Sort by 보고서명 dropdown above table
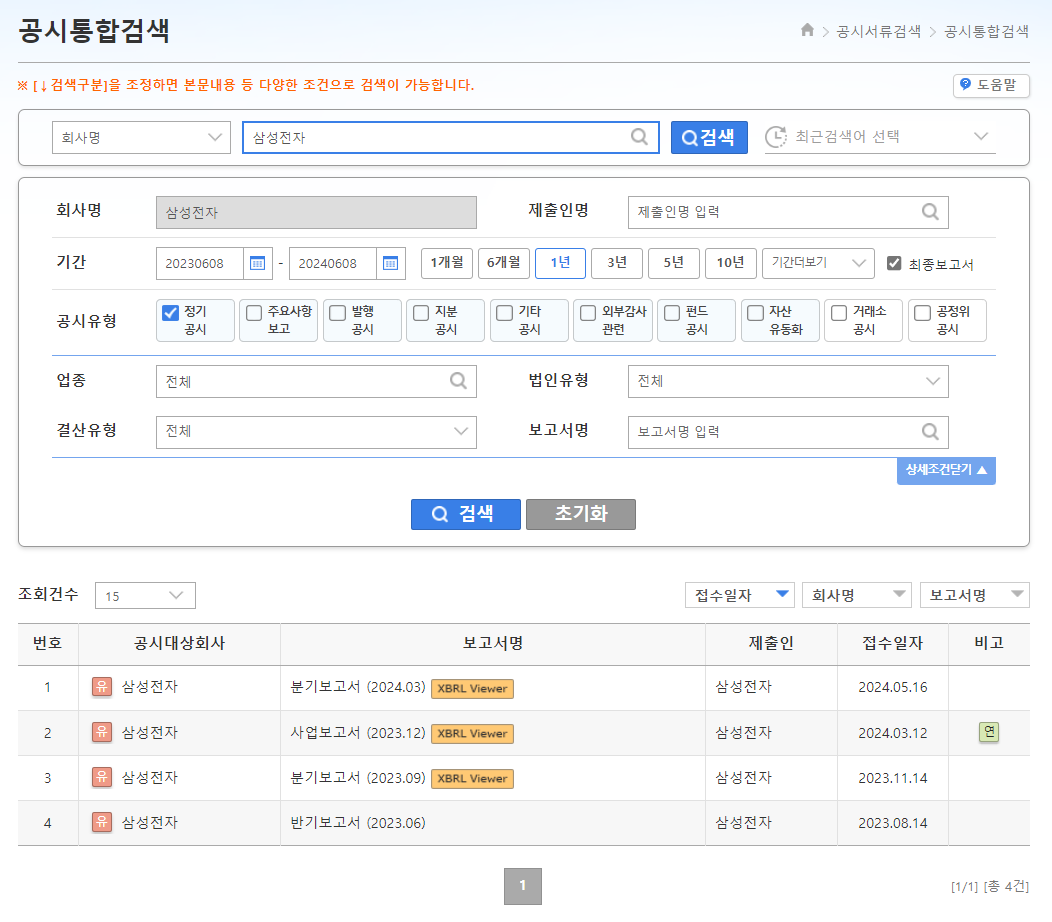The image size is (1052, 922). coord(975,595)
